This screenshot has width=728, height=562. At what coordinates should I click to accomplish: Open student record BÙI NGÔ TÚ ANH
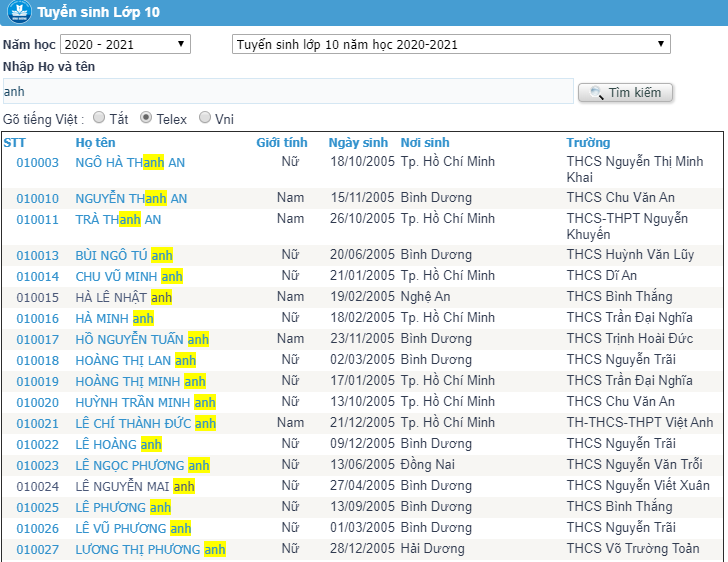click(124, 256)
